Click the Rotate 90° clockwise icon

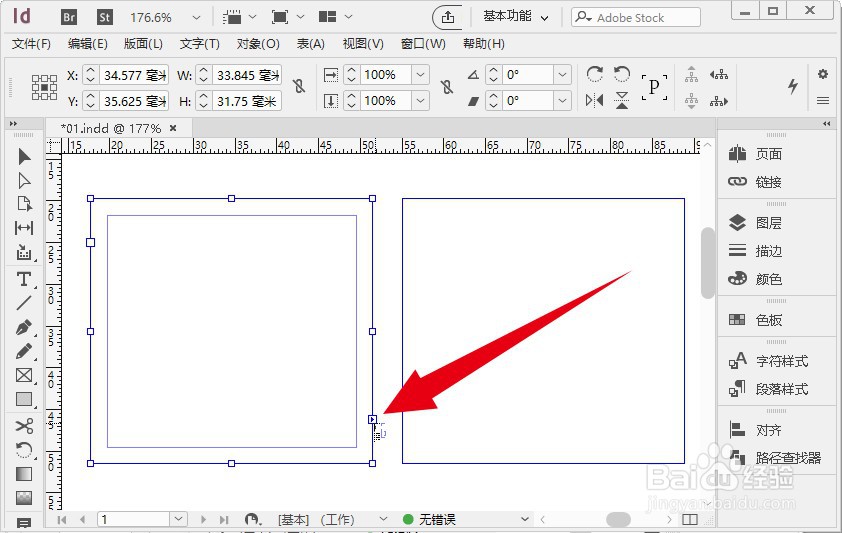[x=594, y=75]
